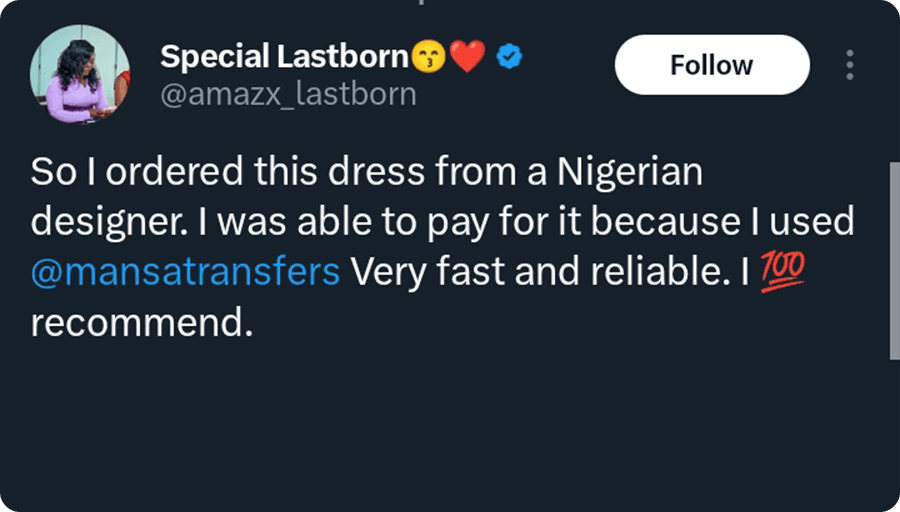Screen dimensions: 900x512
Task: Click the phrase 'because I used'
Action: coord(738,222)
